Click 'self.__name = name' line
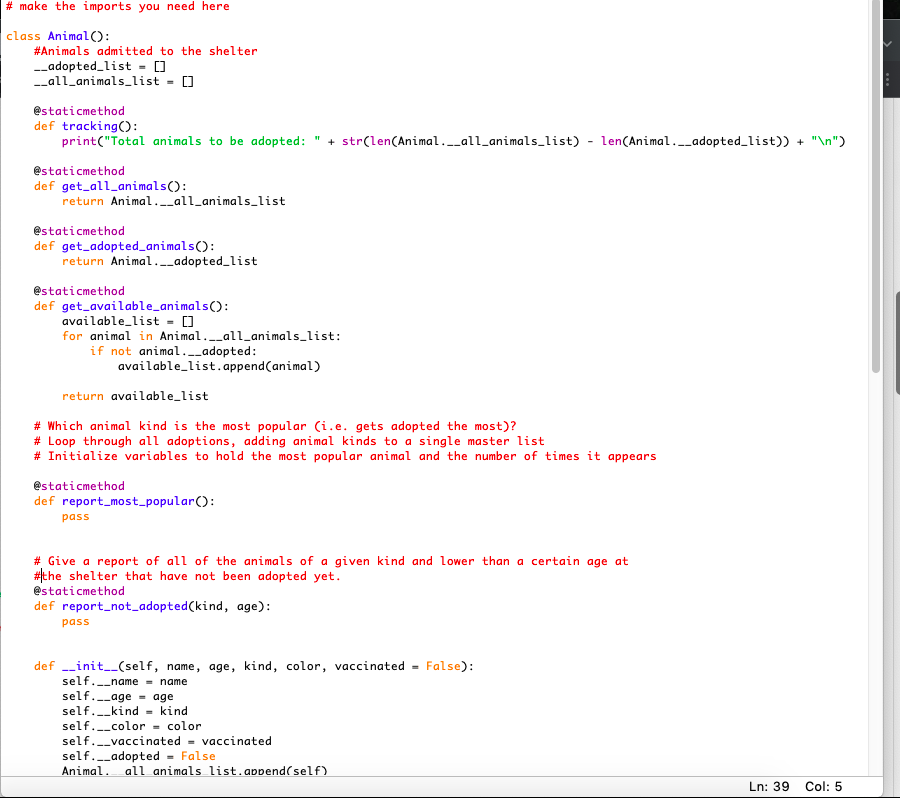 125,681
